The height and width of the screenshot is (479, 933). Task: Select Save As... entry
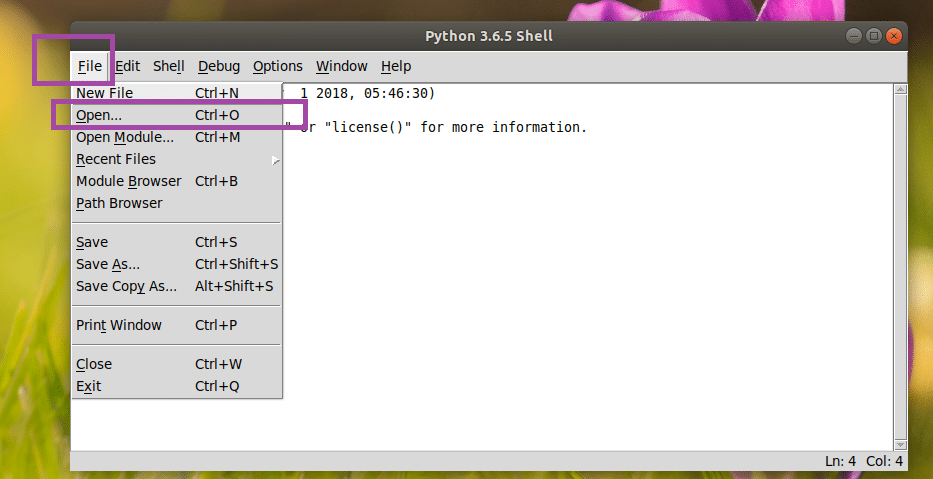click(177, 264)
